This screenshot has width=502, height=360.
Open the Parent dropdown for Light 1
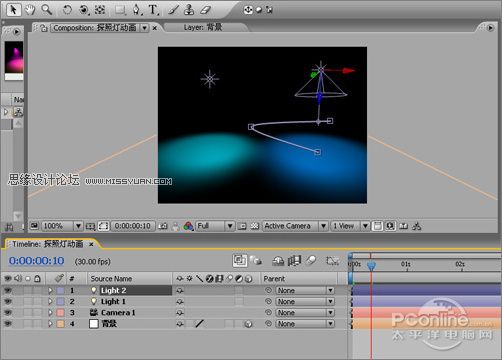coord(305,302)
